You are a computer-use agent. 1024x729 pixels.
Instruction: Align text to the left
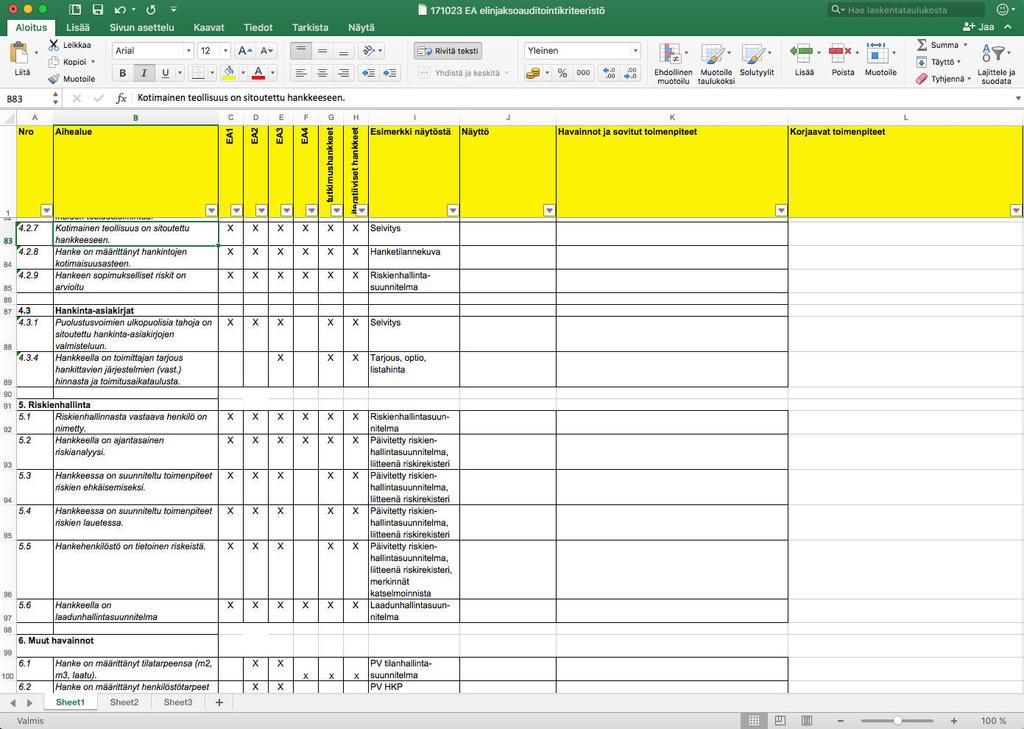[x=300, y=73]
